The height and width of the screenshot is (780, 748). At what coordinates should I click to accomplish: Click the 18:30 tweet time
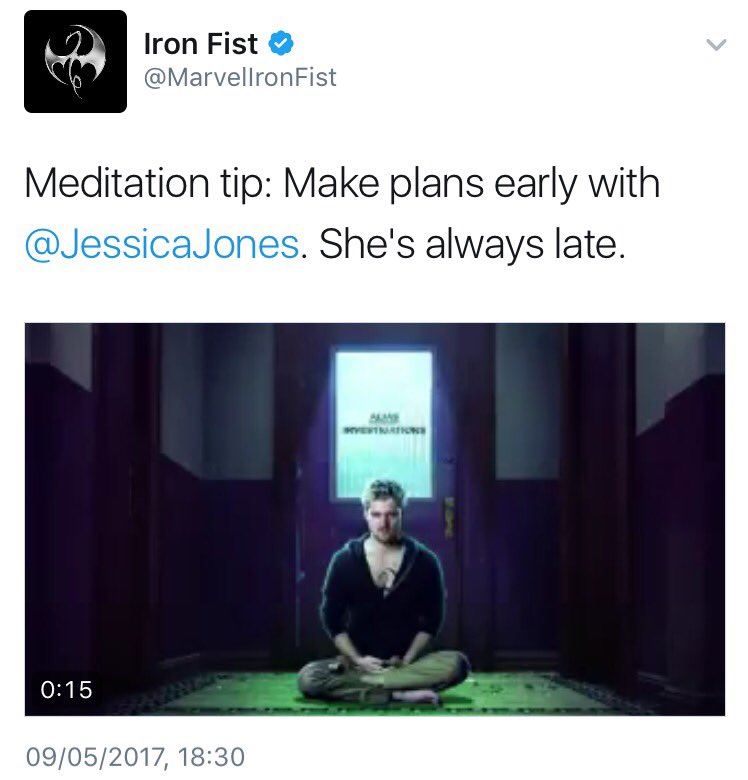(210, 757)
